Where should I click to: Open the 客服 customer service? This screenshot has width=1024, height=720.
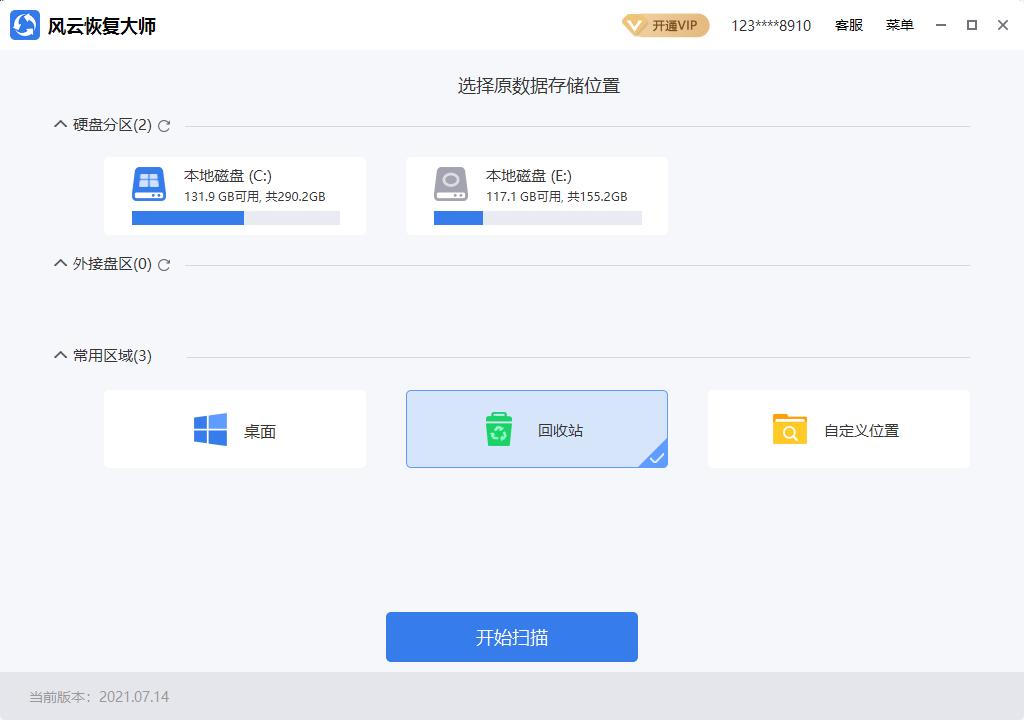pyautogui.click(x=849, y=25)
